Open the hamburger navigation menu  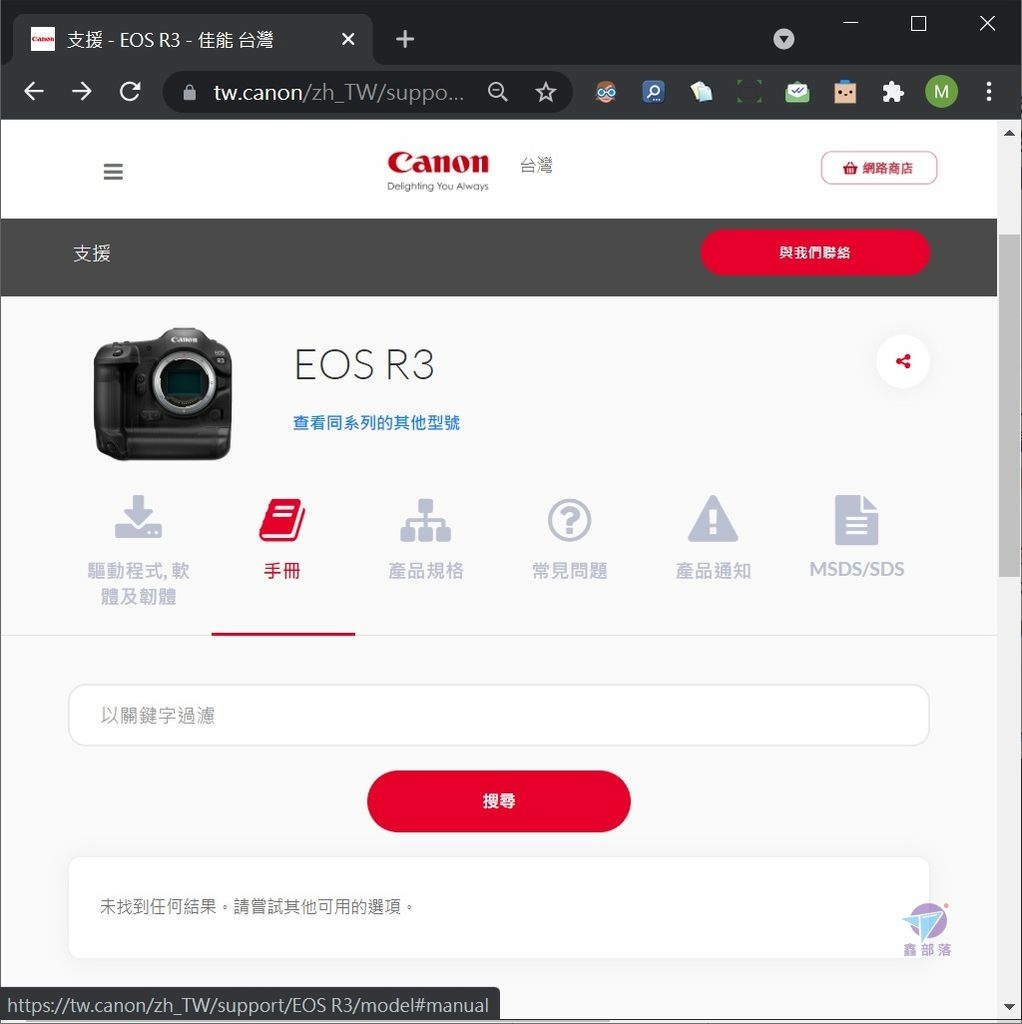(x=113, y=171)
